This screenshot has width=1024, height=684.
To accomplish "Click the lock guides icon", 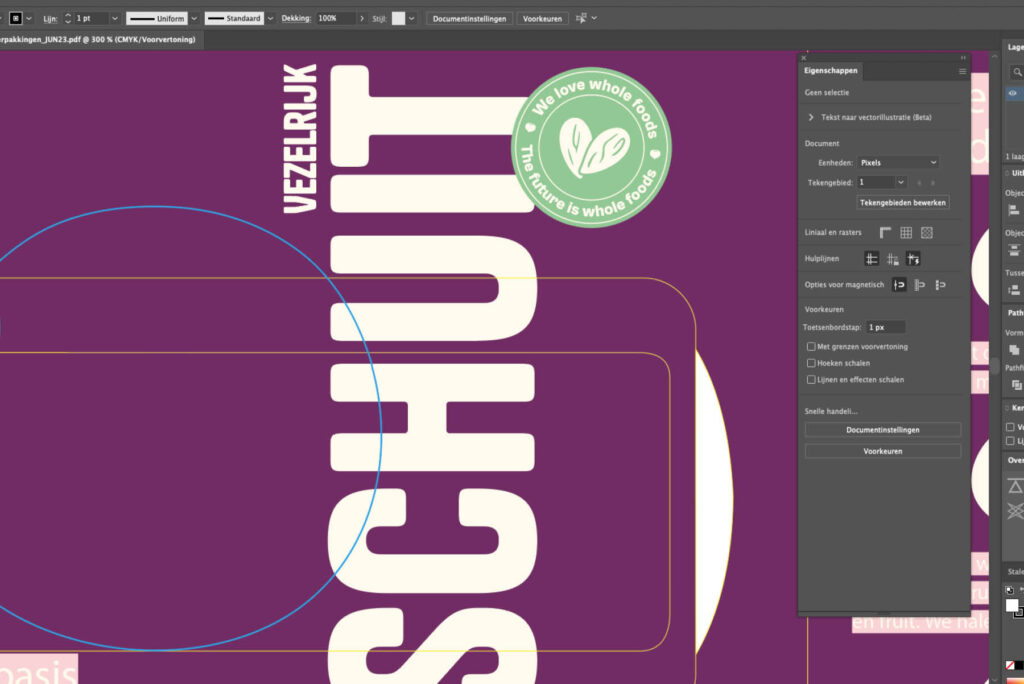I will pos(893,259).
